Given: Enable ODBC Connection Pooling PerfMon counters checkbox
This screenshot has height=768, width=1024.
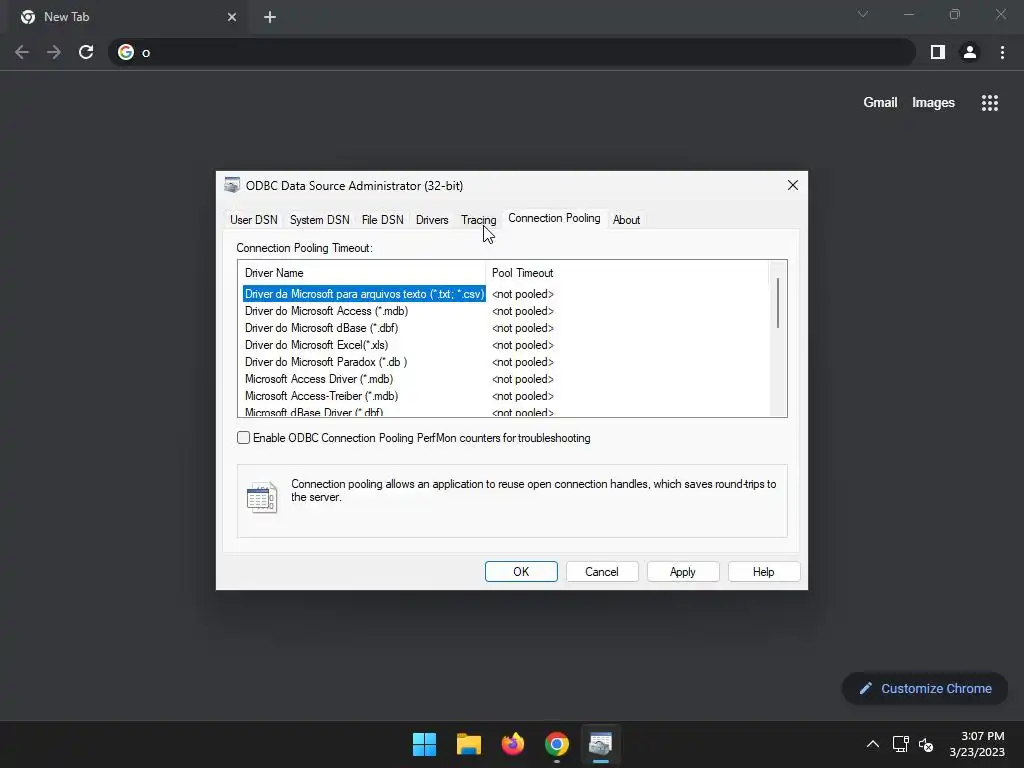Looking at the screenshot, I should tap(244, 438).
